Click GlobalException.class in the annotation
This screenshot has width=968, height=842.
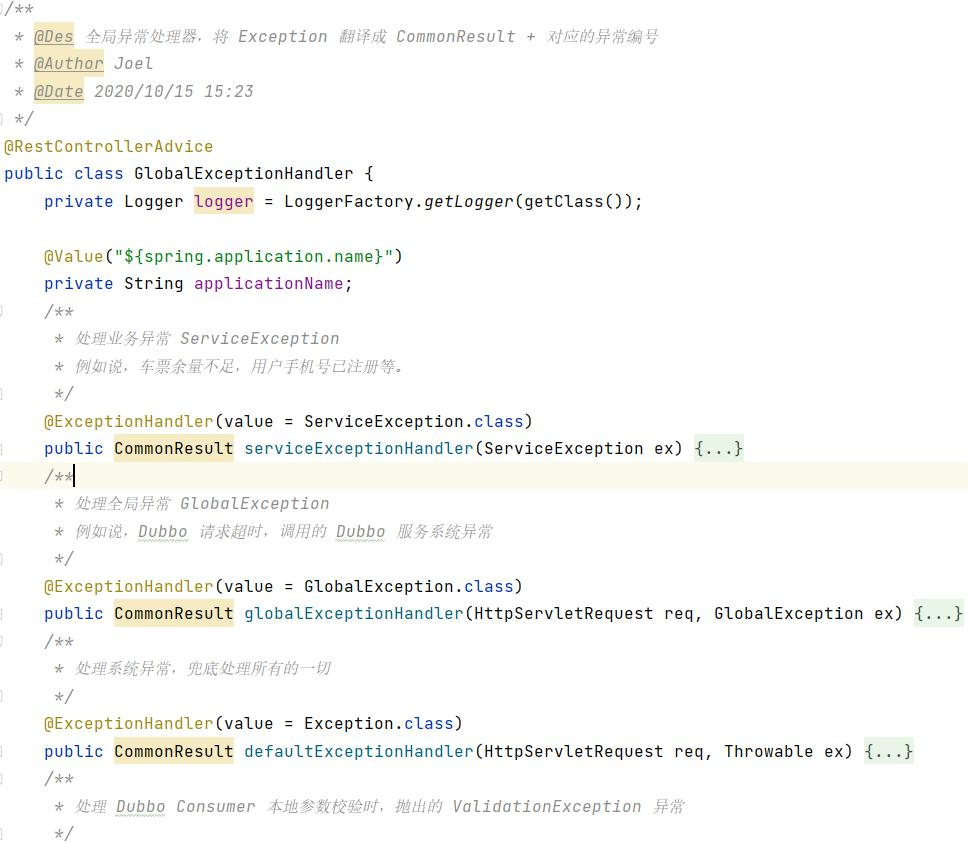[x=408, y=586]
